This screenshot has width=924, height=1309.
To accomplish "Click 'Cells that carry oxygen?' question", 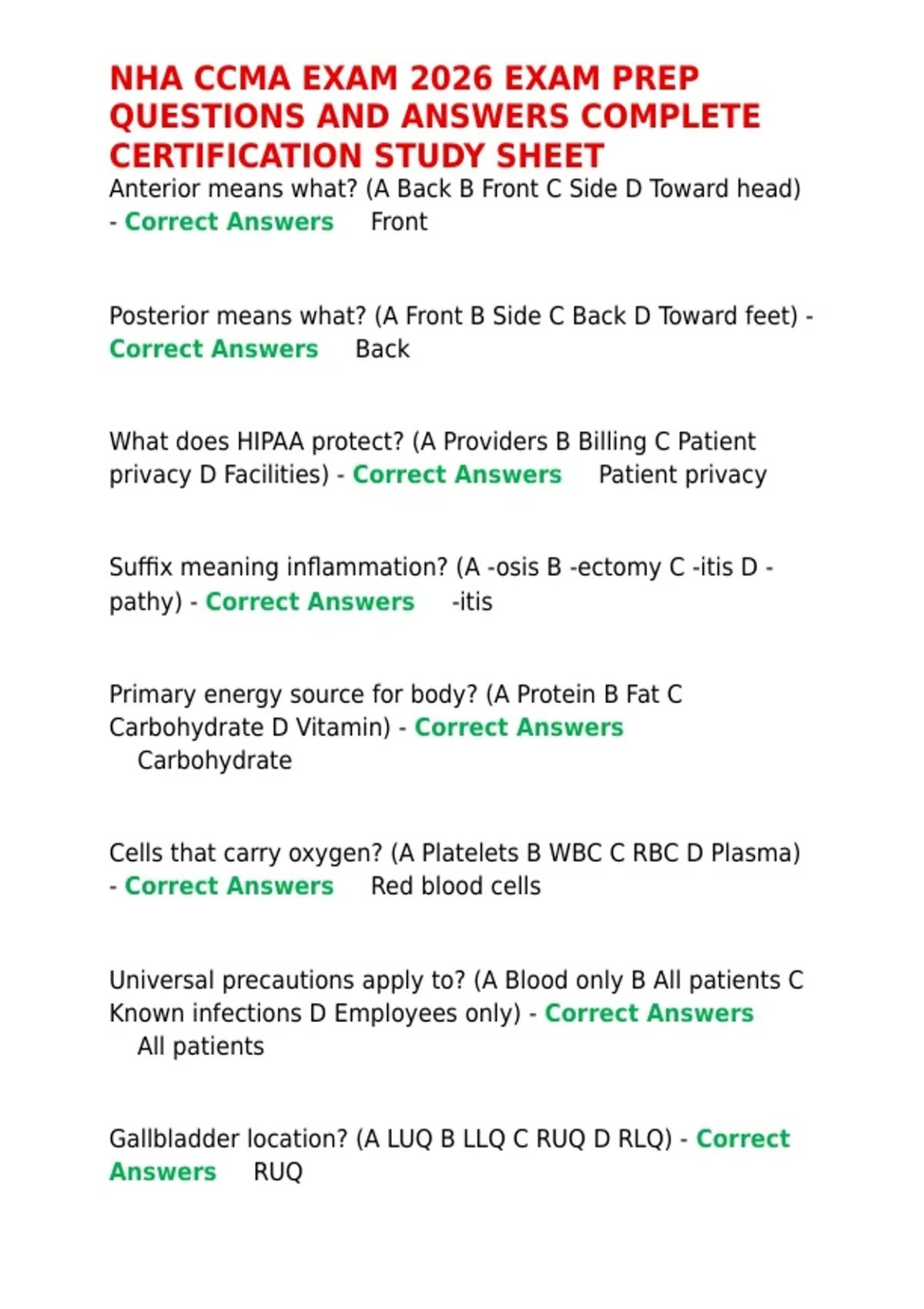I will tap(246, 853).
